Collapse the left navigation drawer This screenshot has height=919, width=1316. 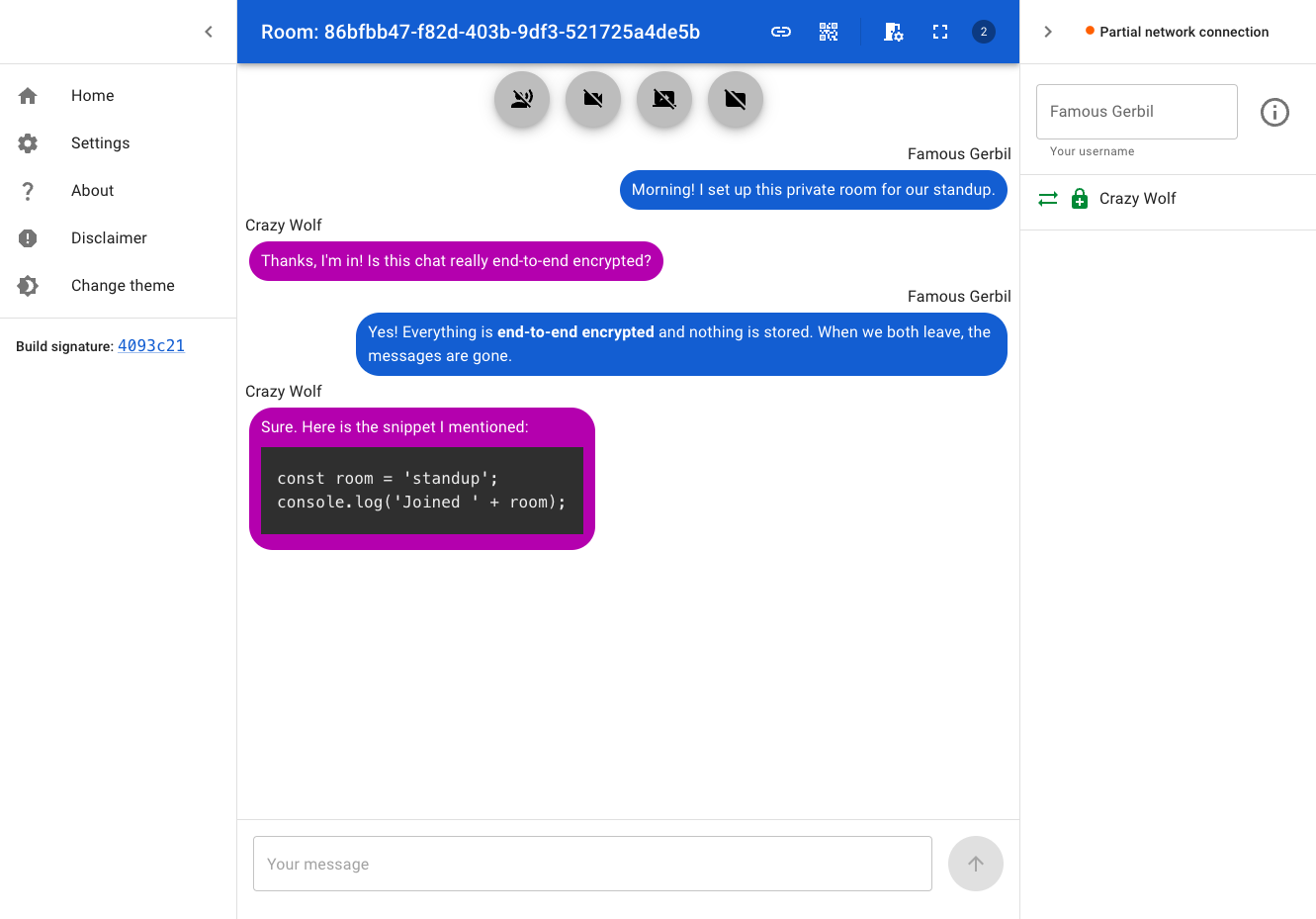[x=209, y=32]
